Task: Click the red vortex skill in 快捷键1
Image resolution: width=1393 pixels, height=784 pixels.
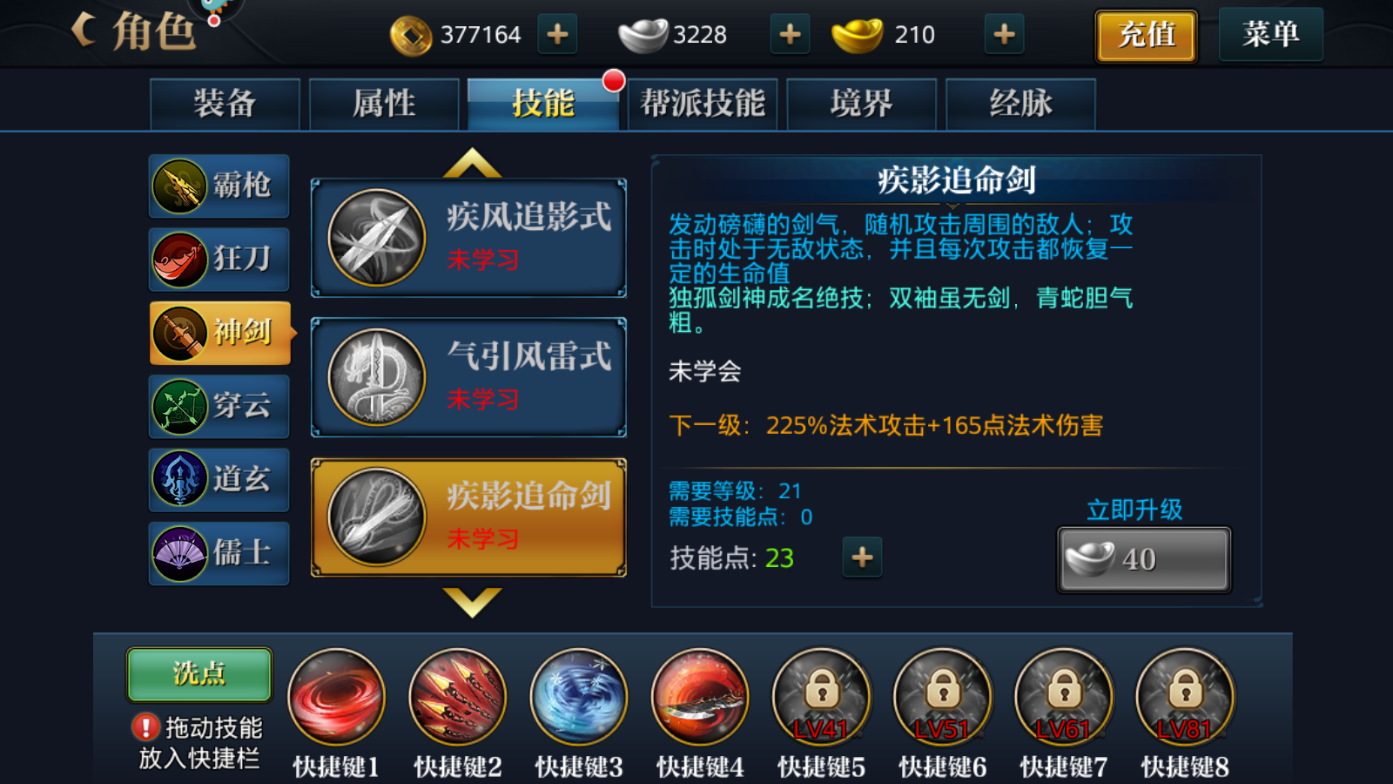Action: (336, 697)
